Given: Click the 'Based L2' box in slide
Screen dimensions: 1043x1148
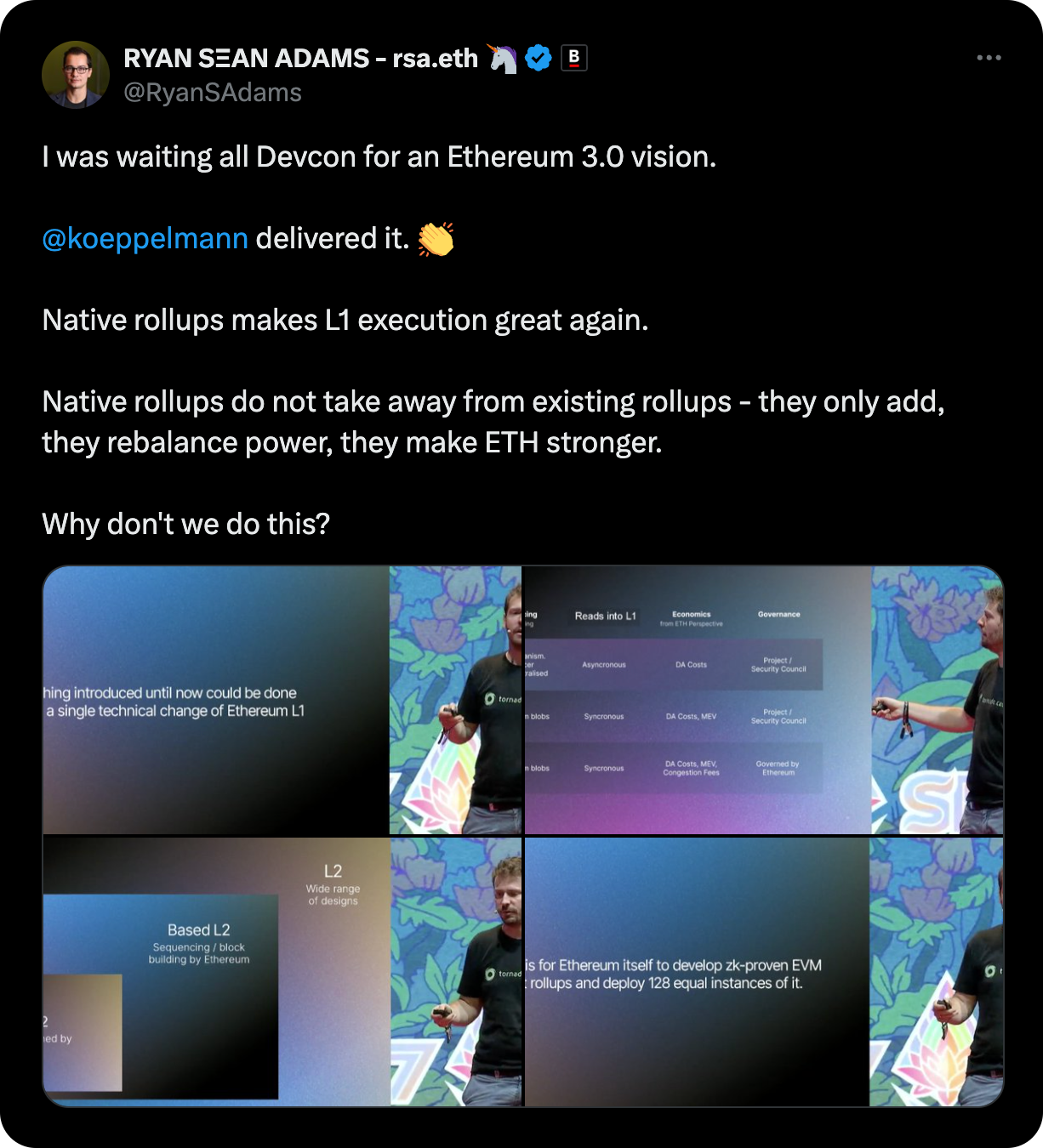Looking at the screenshot, I should point(199,944).
